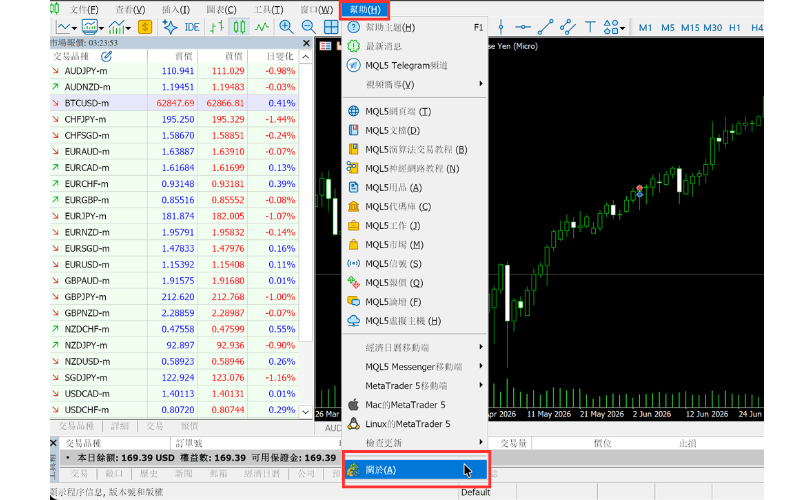Viewport: 800px width, 500px height.
Task: Open MQL5代碼庫 (C) code base item
Action: coord(414,207)
